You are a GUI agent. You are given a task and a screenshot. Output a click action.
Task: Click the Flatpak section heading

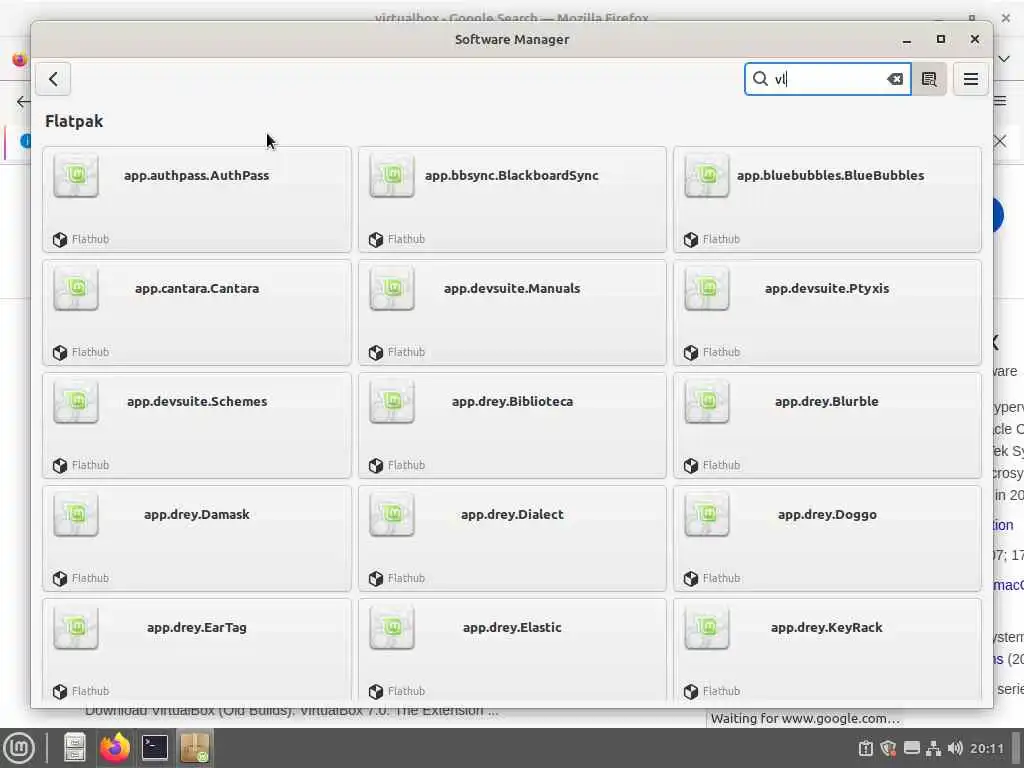[x=74, y=121]
